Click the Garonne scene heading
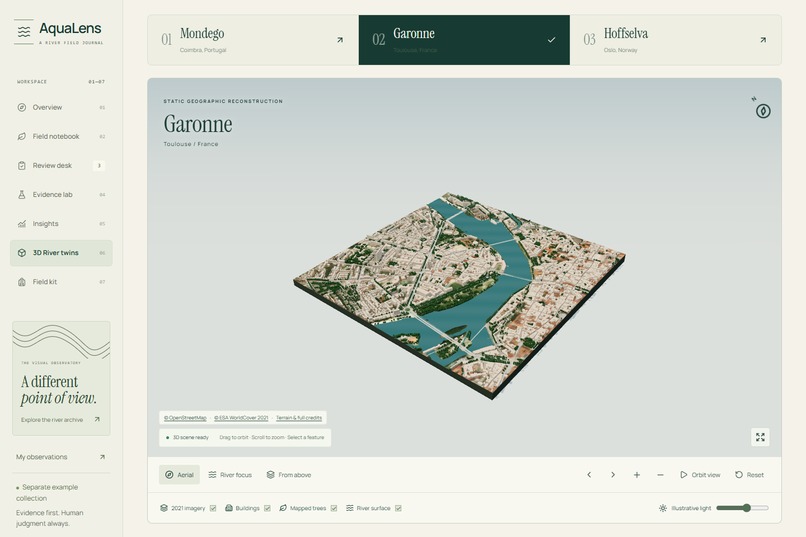This screenshot has height=537, width=806. 198,124
